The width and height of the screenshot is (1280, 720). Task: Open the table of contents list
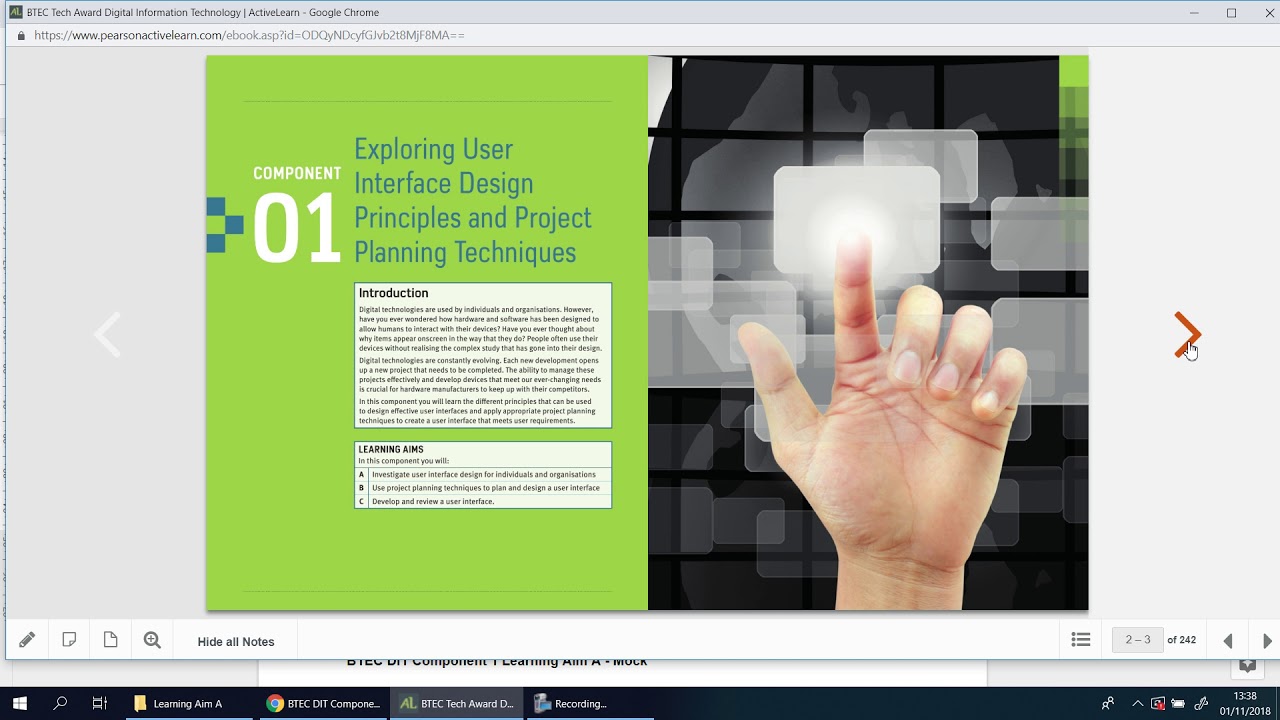click(x=1081, y=640)
